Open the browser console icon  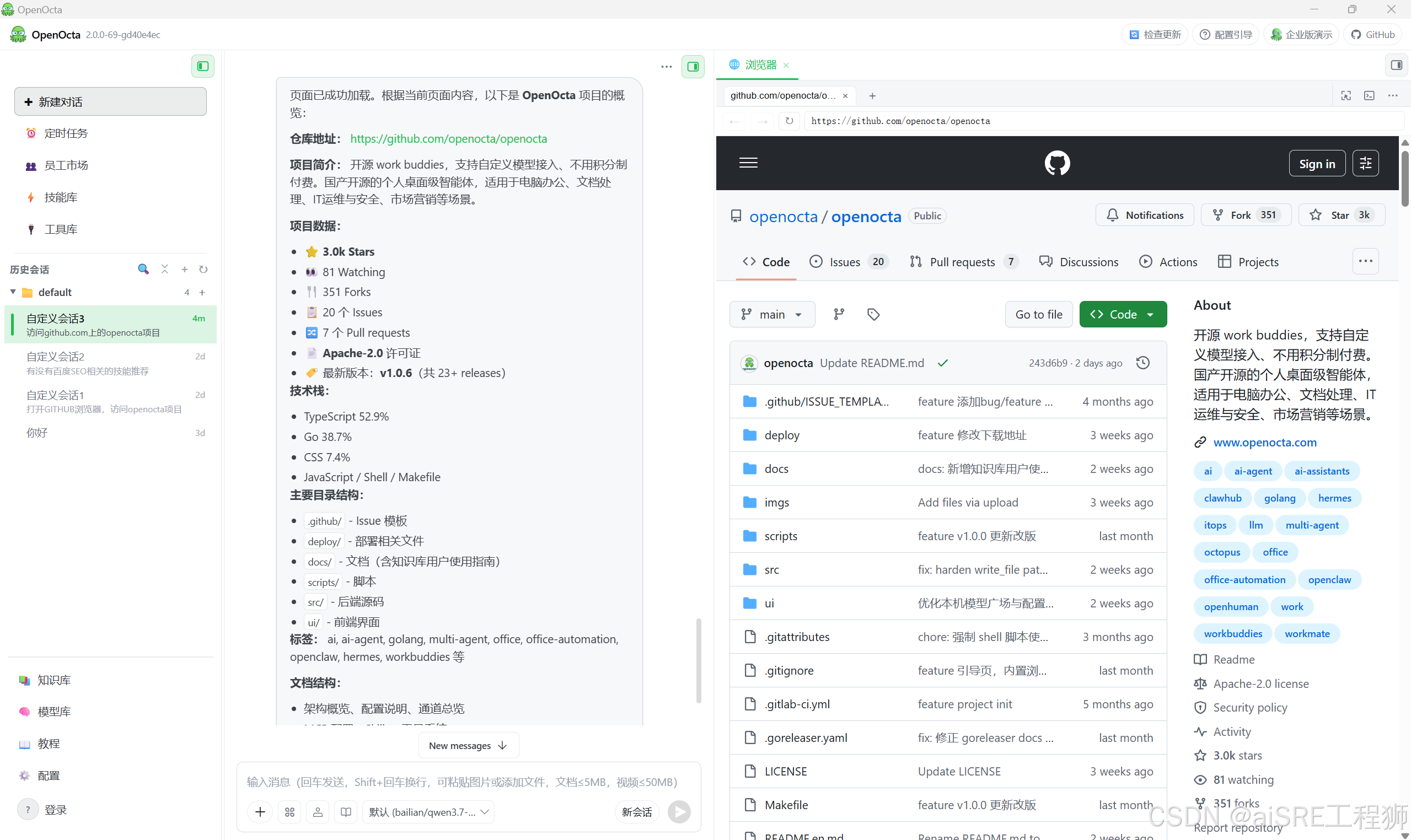click(x=1369, y=96)
